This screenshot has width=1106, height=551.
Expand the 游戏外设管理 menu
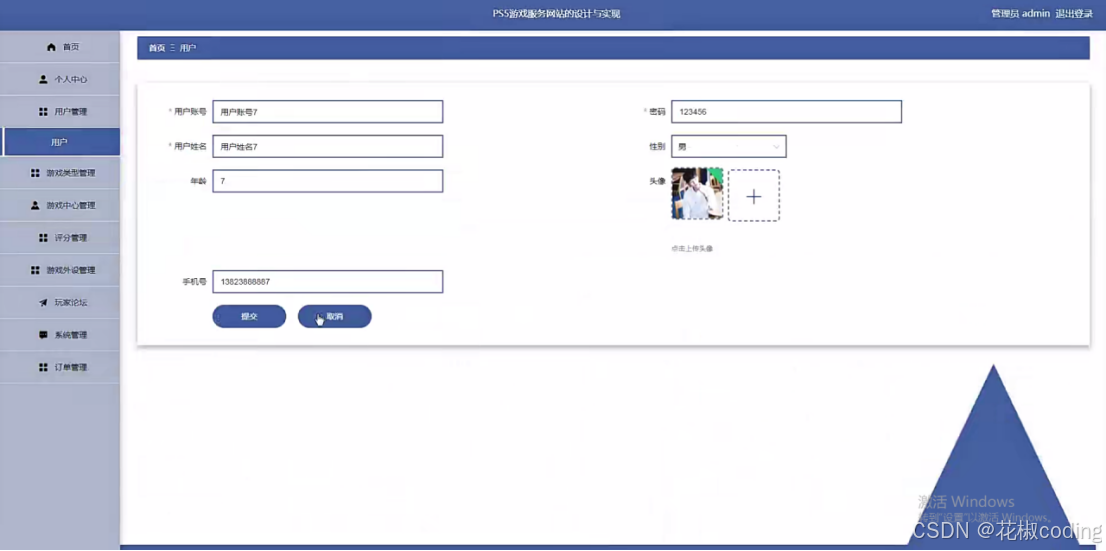(x=60, y=270)
